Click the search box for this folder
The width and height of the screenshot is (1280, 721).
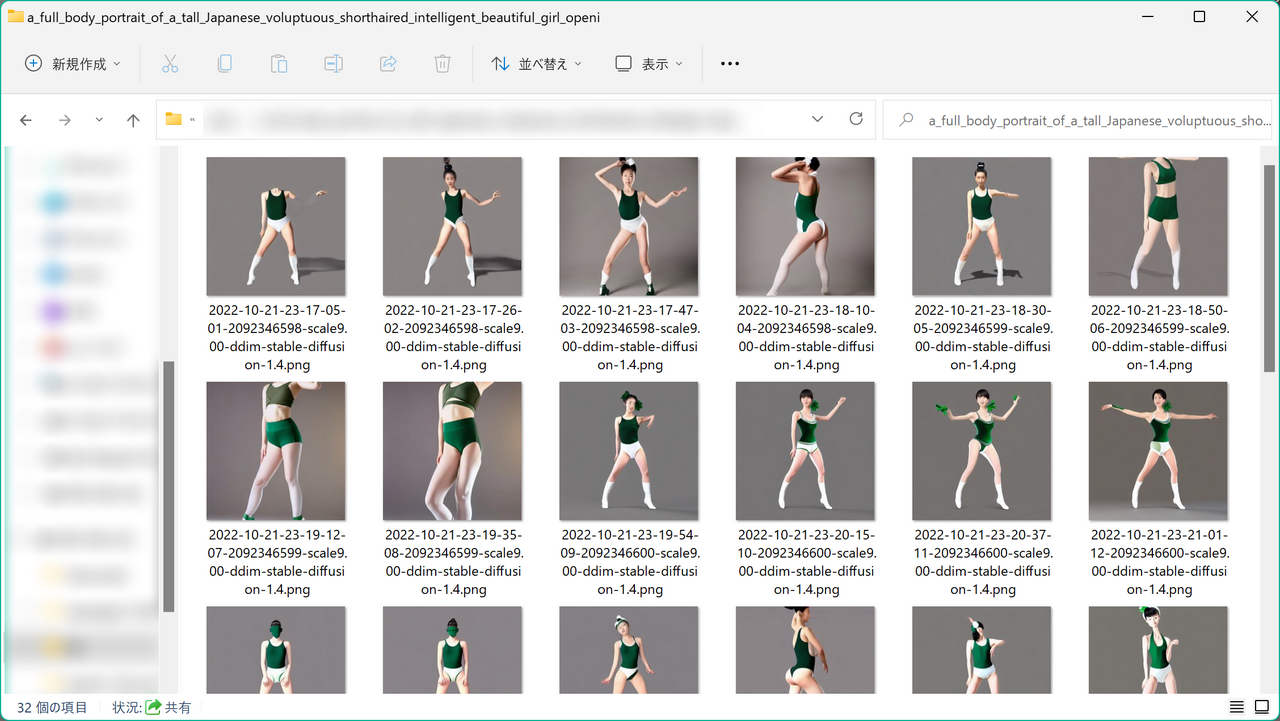pyautogui.click(x=1080, y=120)
